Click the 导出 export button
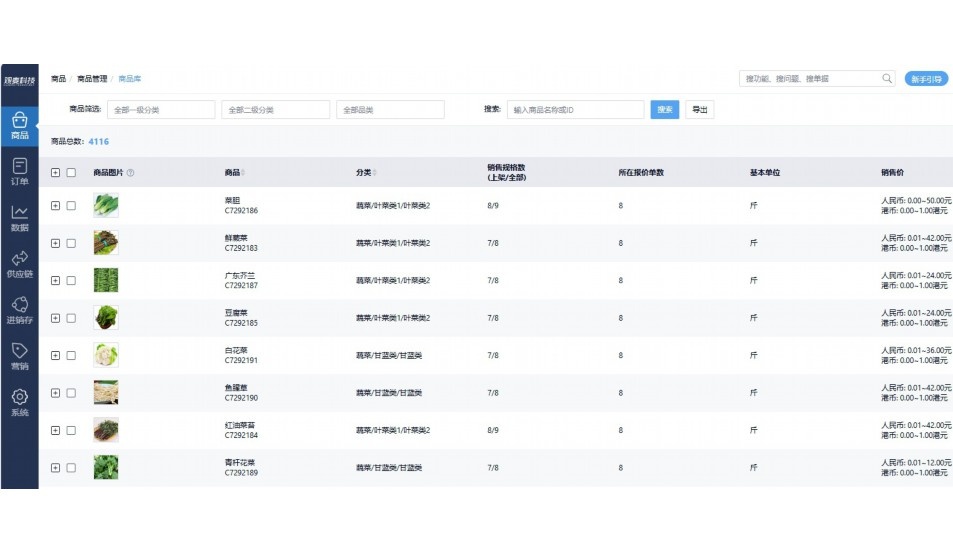Screen dimensions: 953x553 coord(699,110)
